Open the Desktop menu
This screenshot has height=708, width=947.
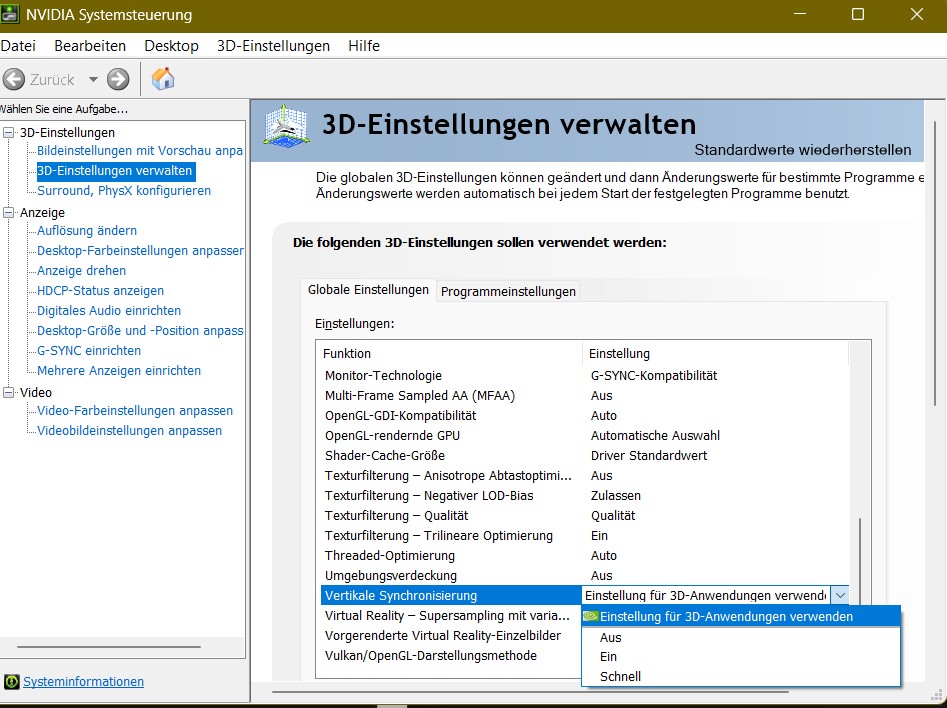tap(171, 45)
